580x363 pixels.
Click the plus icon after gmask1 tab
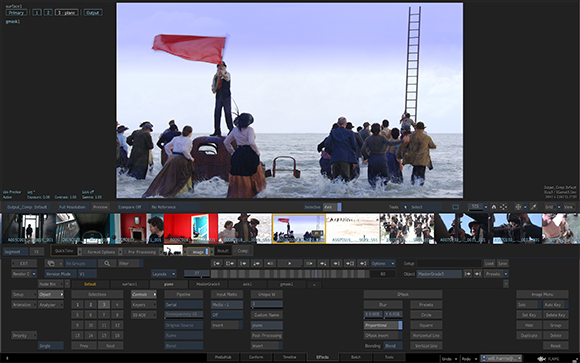coord(314,284)
